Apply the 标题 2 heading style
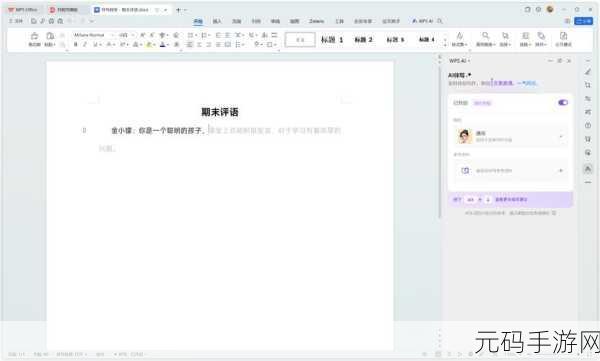Image resolution: width=600 pixels, height=361 pixels. click(363, 39)
